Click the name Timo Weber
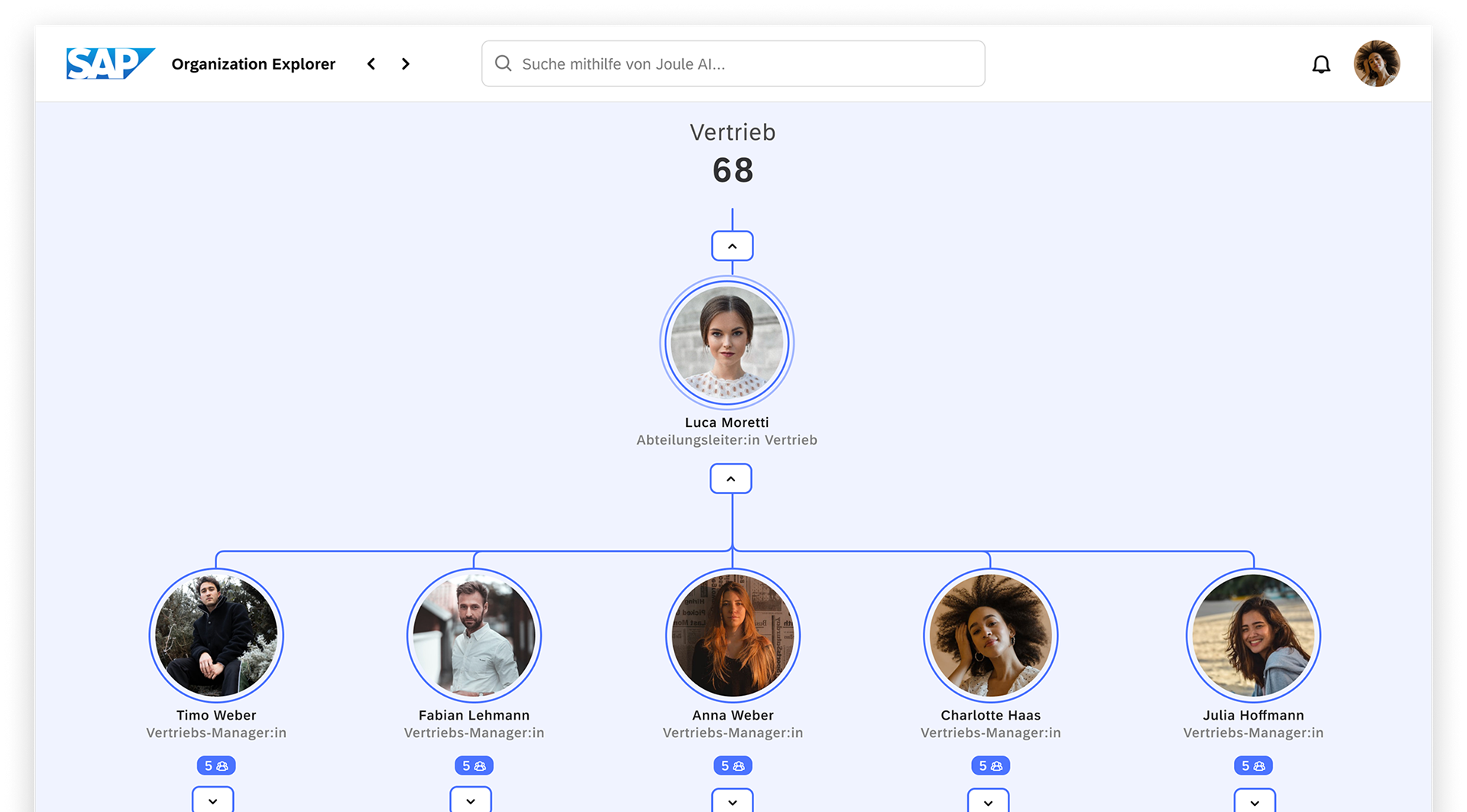The image size is (1467, 812). pos(216,715)
